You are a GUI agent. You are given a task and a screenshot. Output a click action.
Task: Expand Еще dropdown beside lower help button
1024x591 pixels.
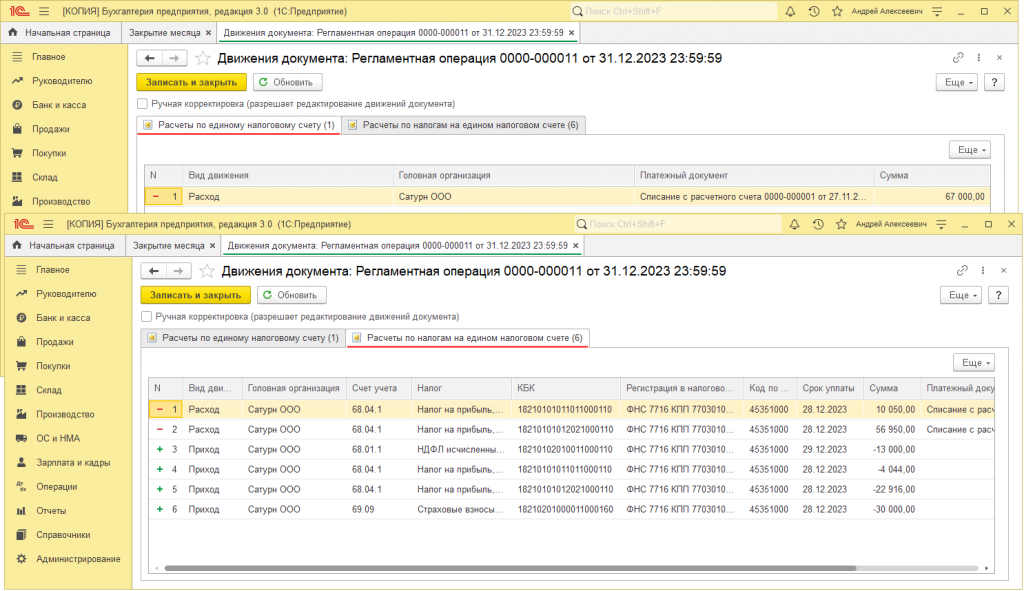click(960, 295)
